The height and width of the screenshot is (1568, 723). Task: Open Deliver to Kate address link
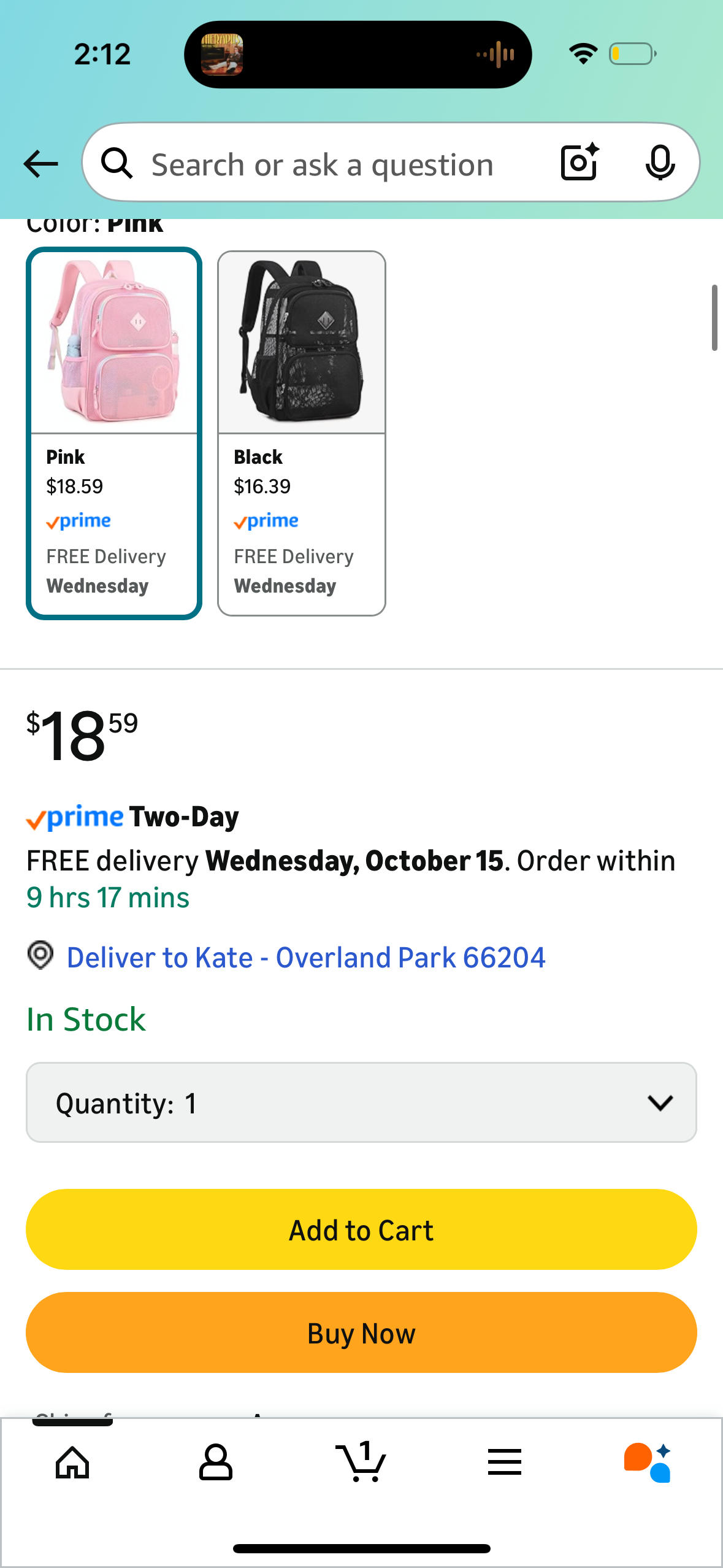coord(306,958)
